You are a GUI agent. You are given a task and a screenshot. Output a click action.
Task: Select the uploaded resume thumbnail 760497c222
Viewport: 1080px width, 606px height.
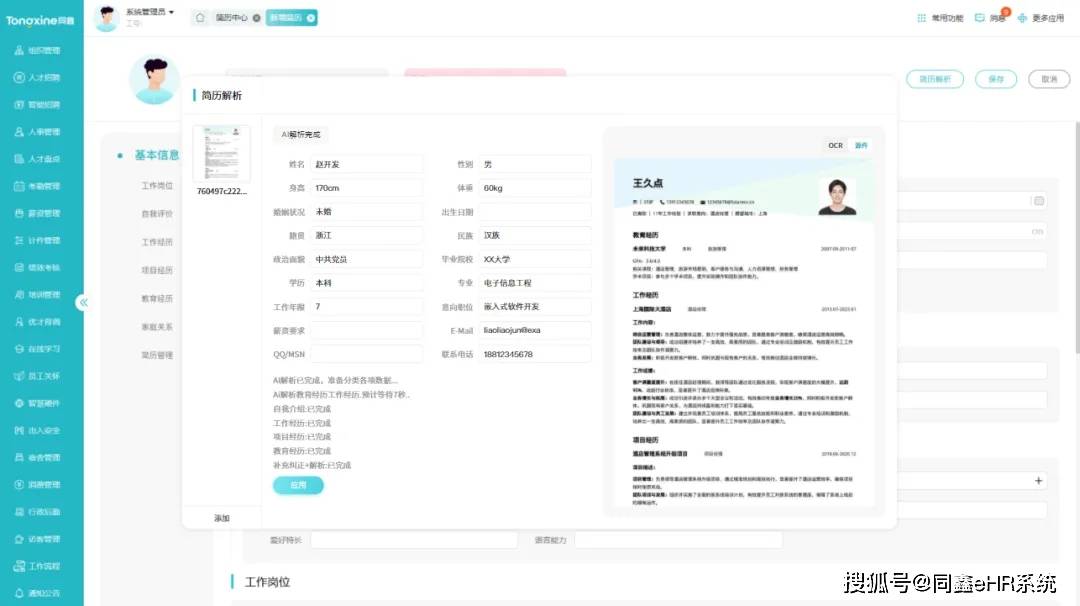[x=221, y=154]
